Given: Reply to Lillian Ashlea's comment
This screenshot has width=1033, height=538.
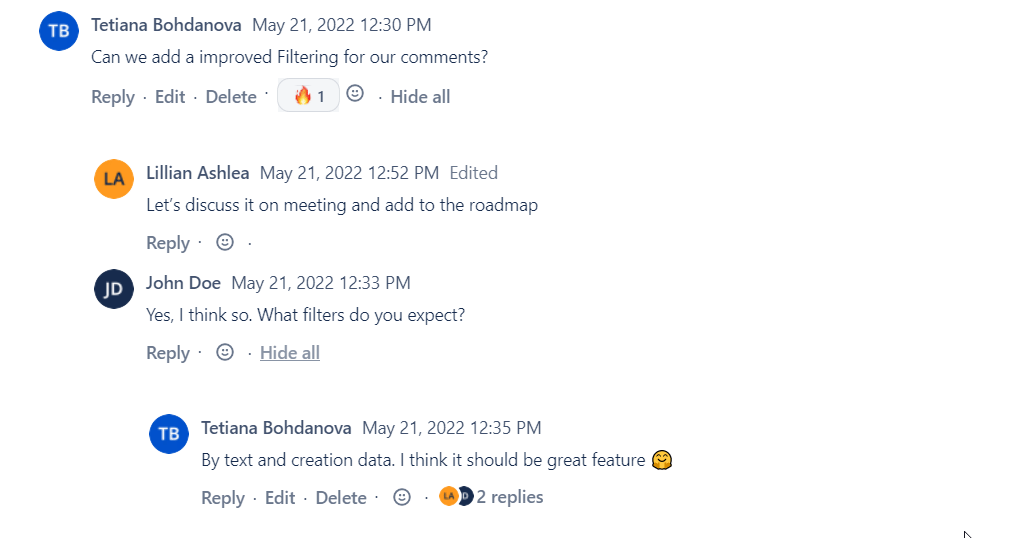Looking at the screenshot, I should pos(168,243).
